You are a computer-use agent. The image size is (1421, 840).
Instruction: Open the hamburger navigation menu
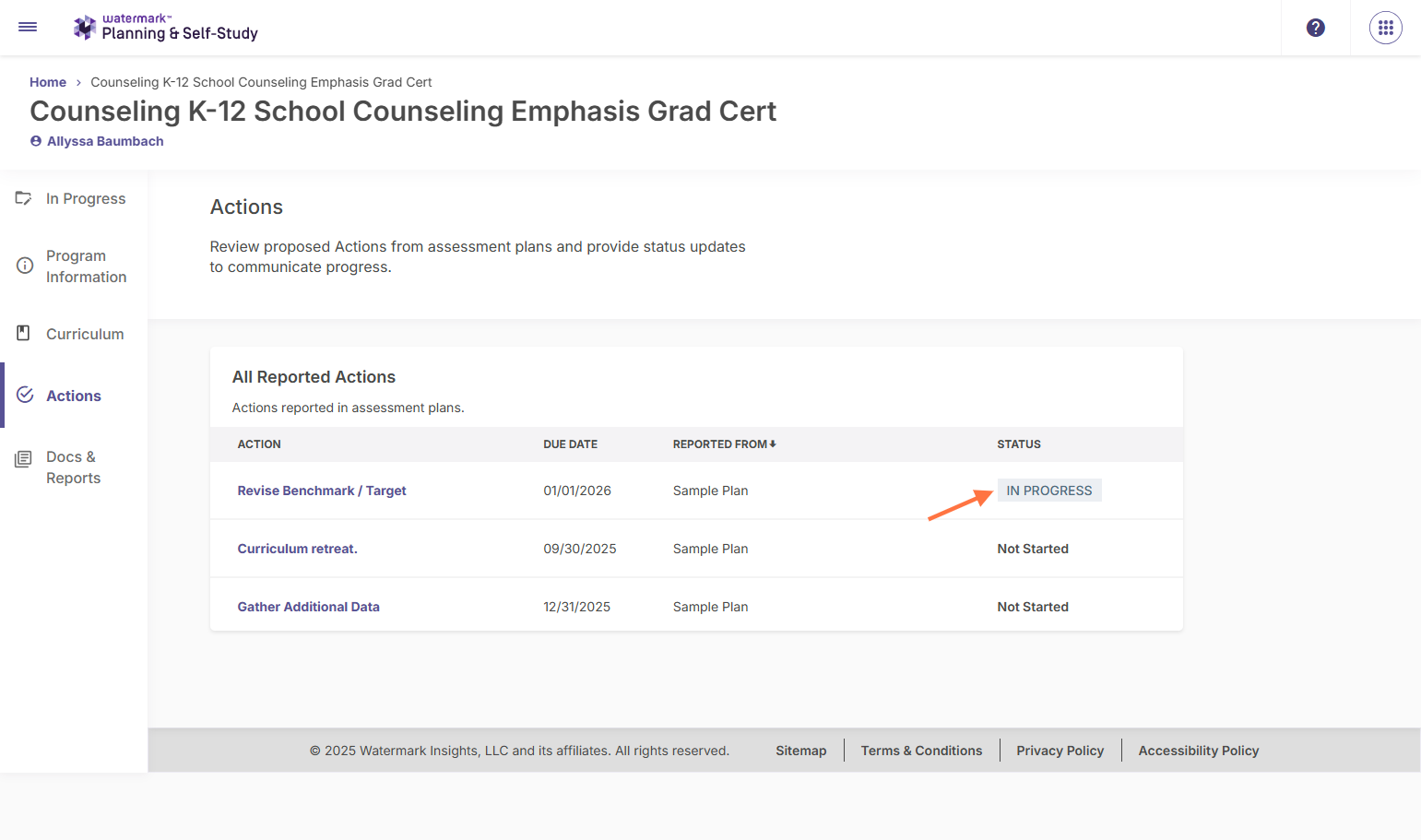tap(28, 28)
